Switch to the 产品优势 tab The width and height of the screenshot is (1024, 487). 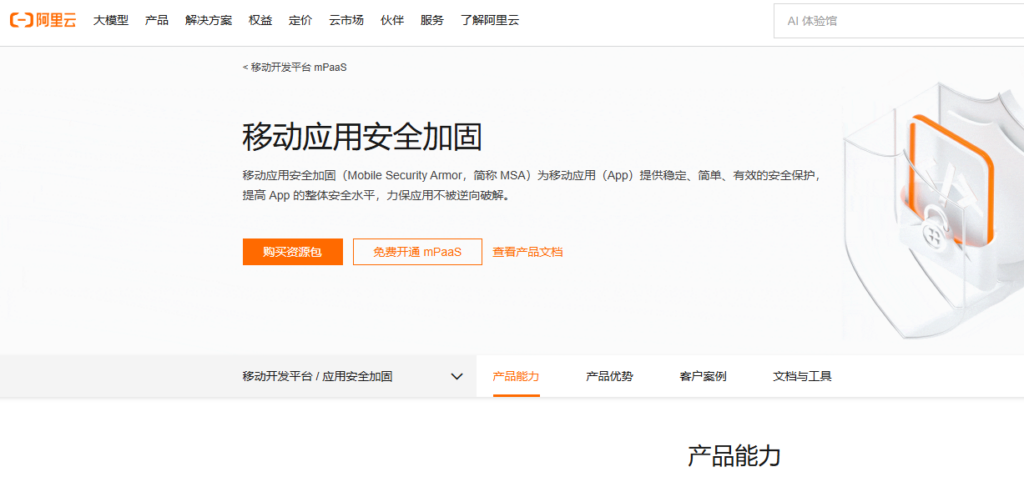click(609, 376)
